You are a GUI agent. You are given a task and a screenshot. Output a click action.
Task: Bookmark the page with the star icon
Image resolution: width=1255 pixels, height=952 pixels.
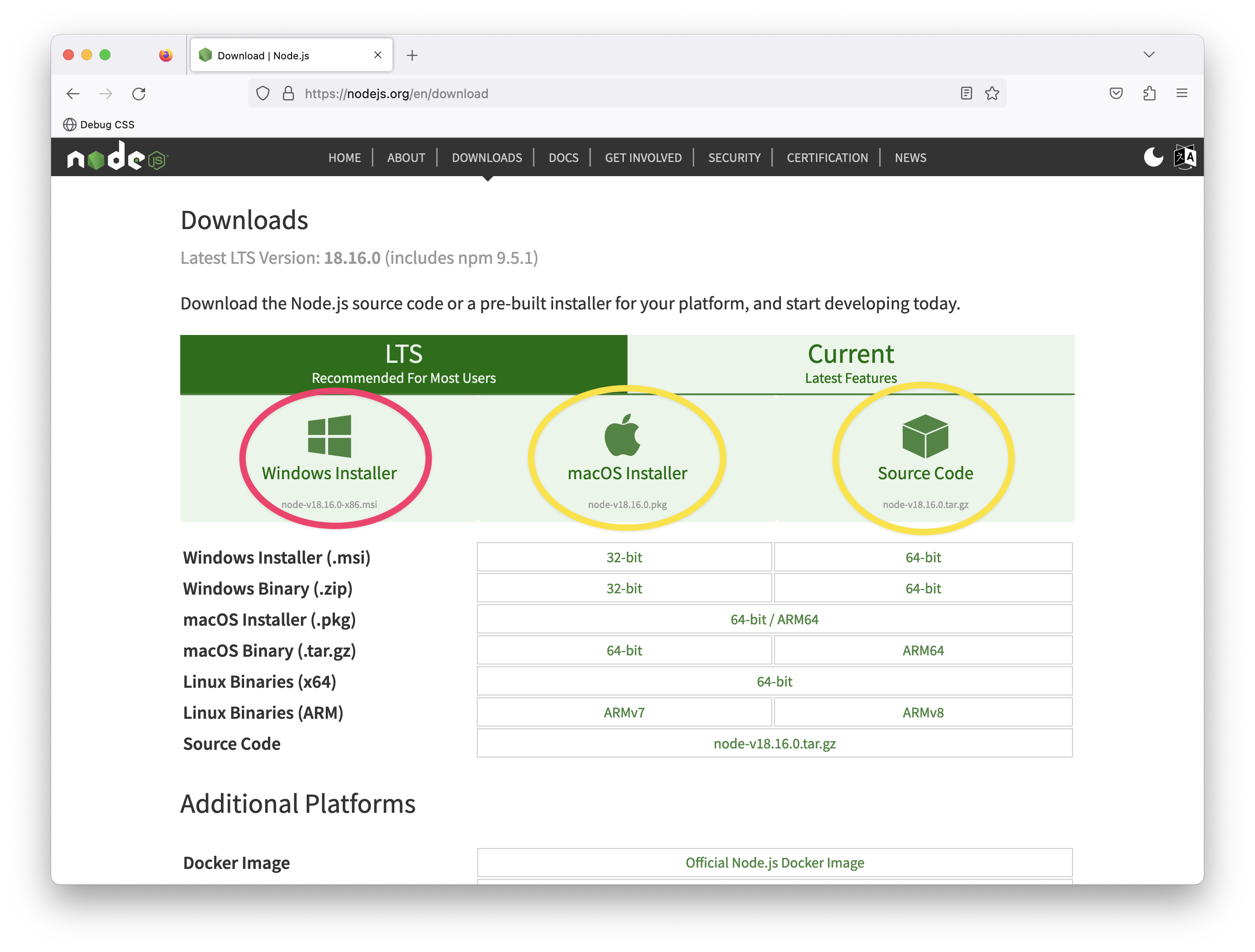click(x=992, y=93)
